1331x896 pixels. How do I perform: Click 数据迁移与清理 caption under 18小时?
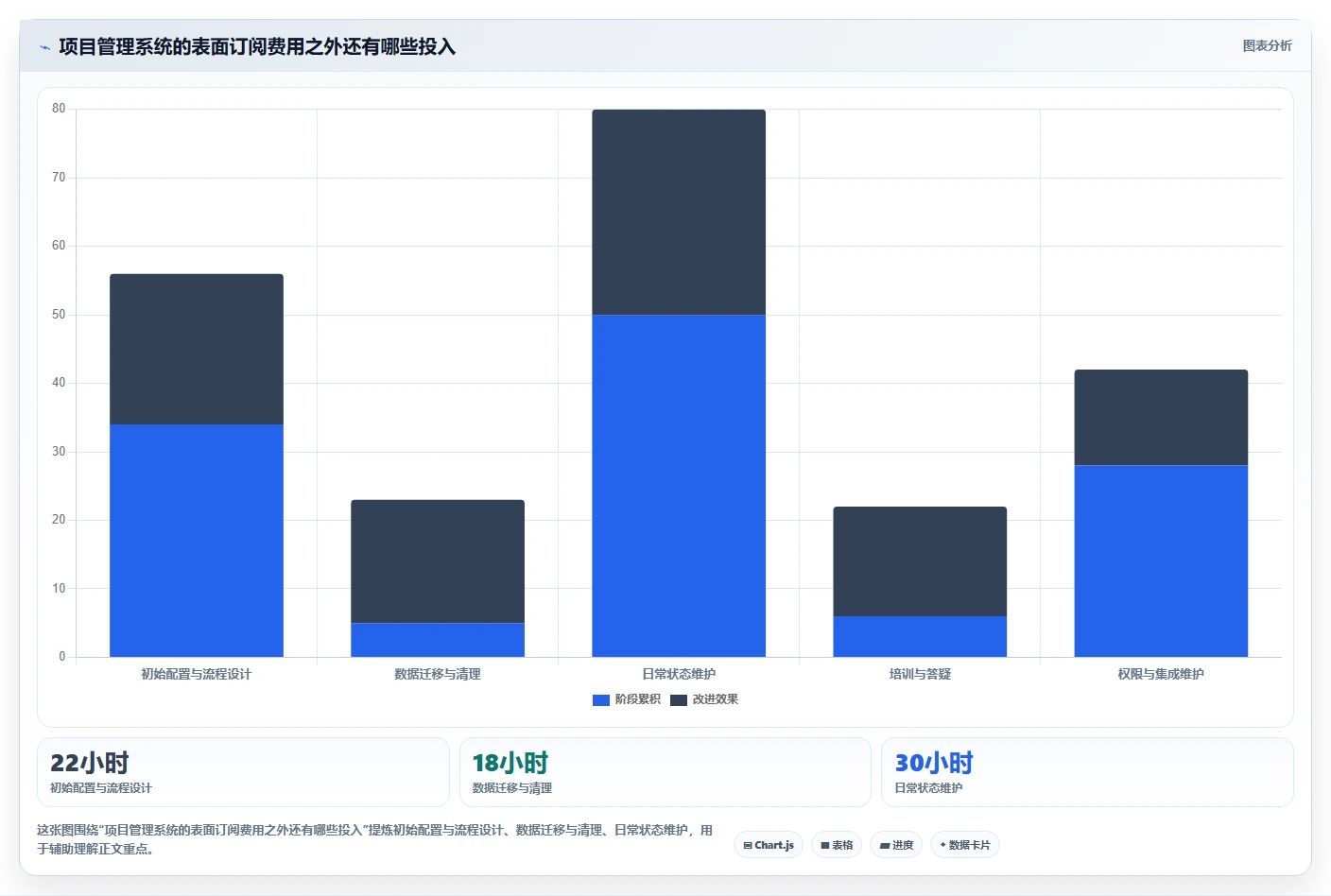coord(512,788)
